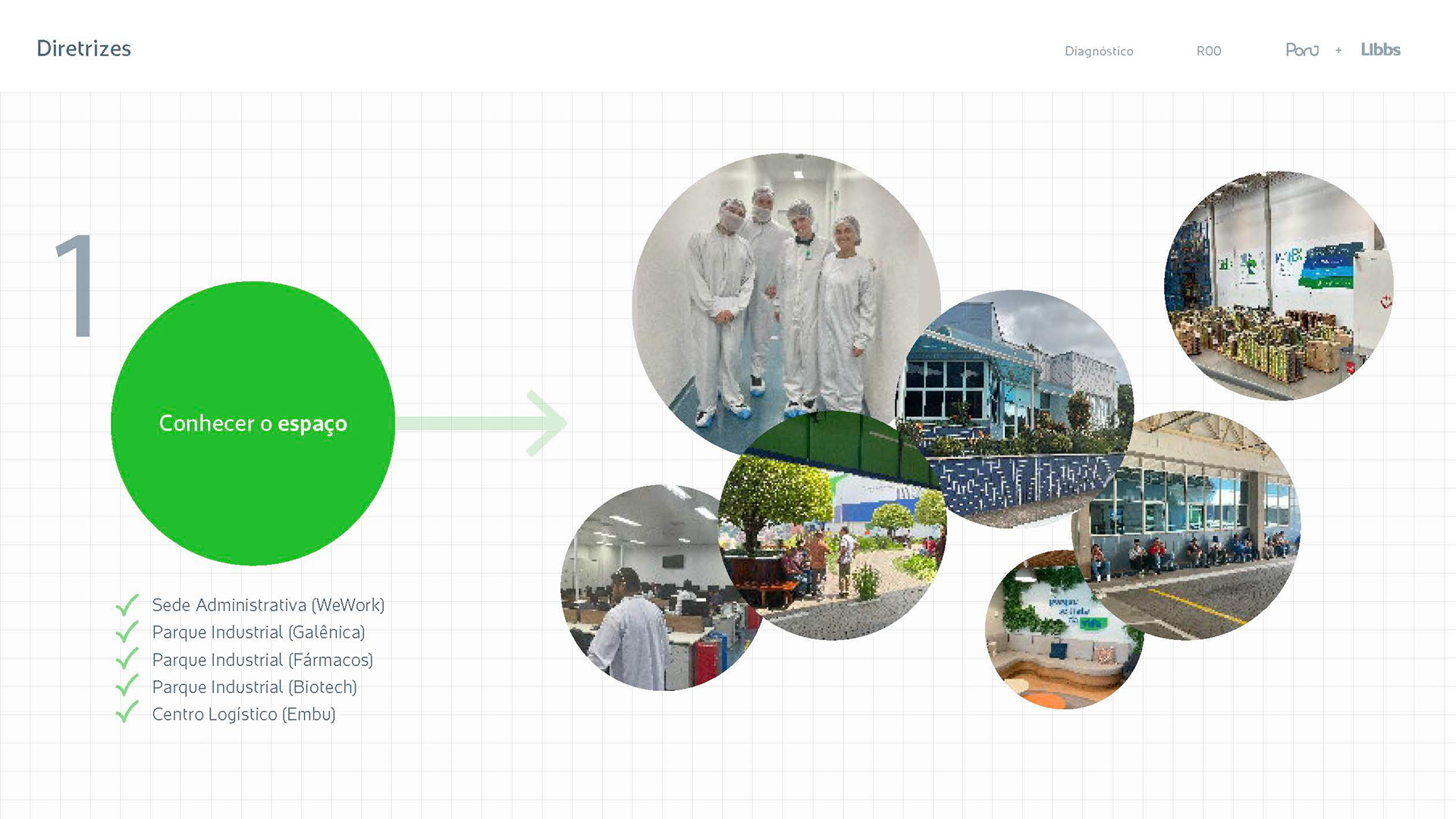Click checkmark beside Sede Administrativa (WeWork)
Image resolution: width=1456 pixels, height=819 pixels.
click(127, 604)
